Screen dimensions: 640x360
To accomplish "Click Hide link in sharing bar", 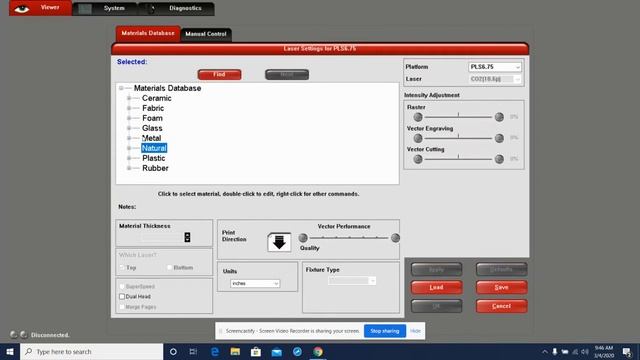I will click(415, 331).
